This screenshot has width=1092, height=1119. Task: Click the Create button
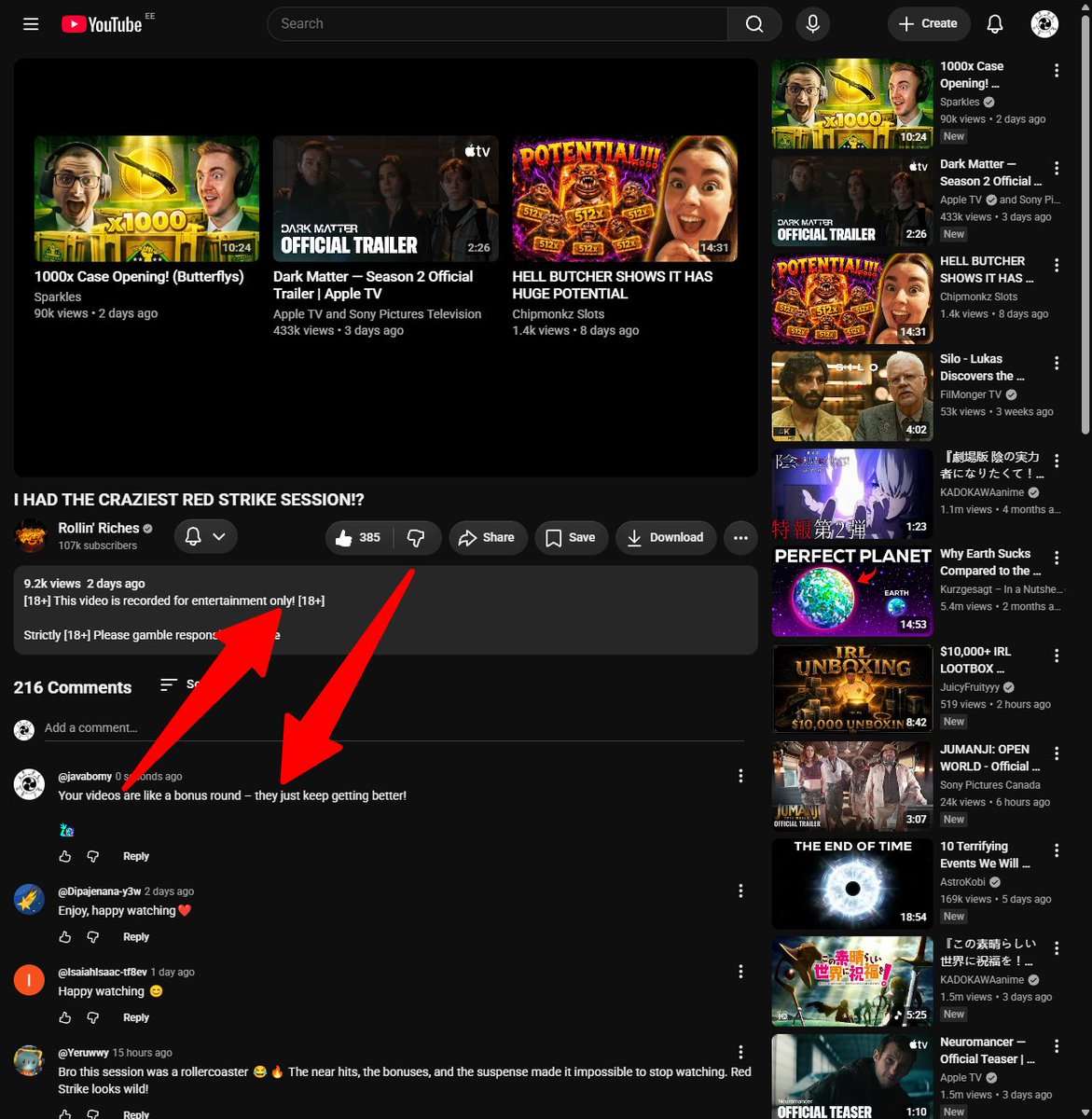pyautogui.click(x=928, y=24)
